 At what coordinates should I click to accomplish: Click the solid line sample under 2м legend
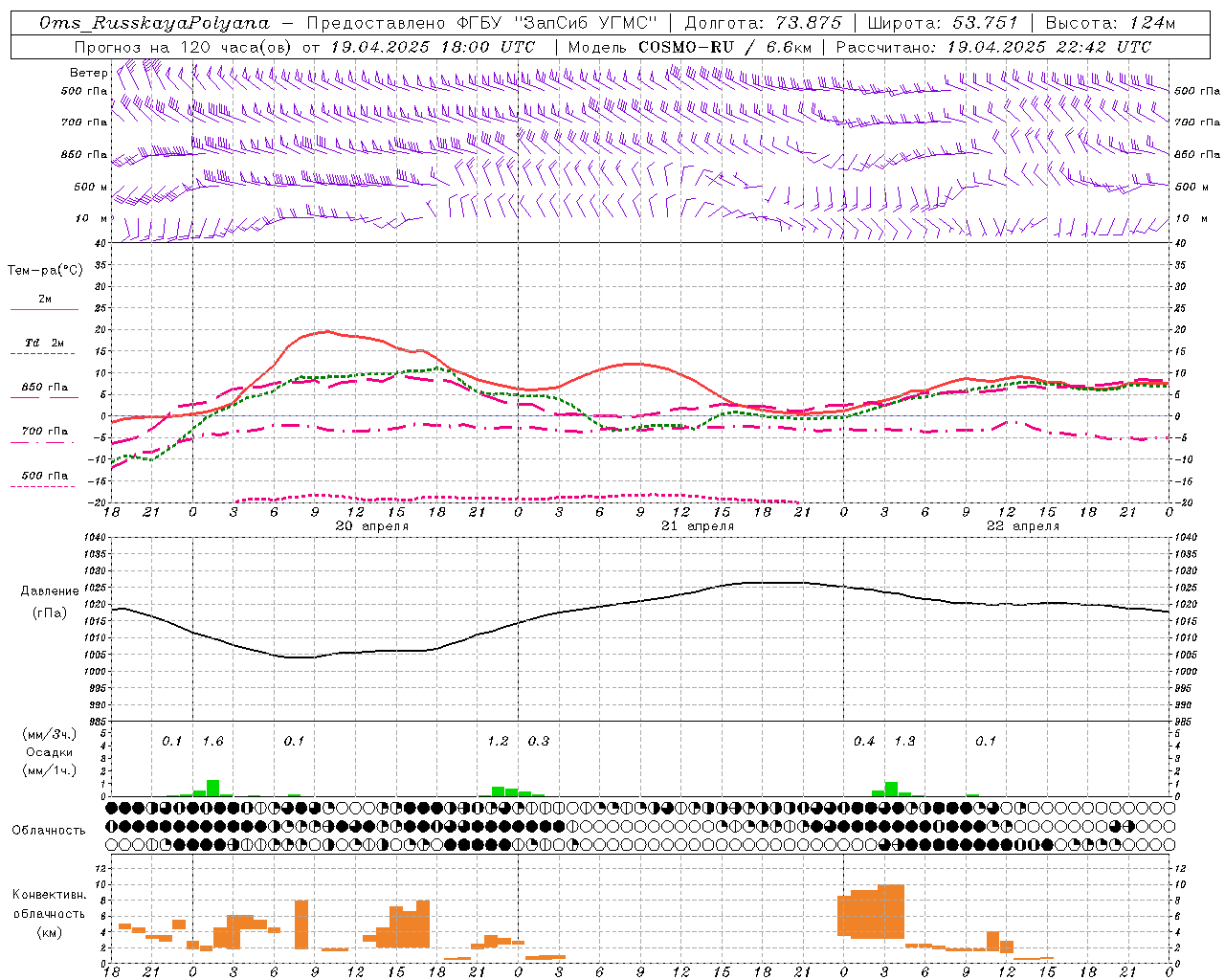click(44, 310)
